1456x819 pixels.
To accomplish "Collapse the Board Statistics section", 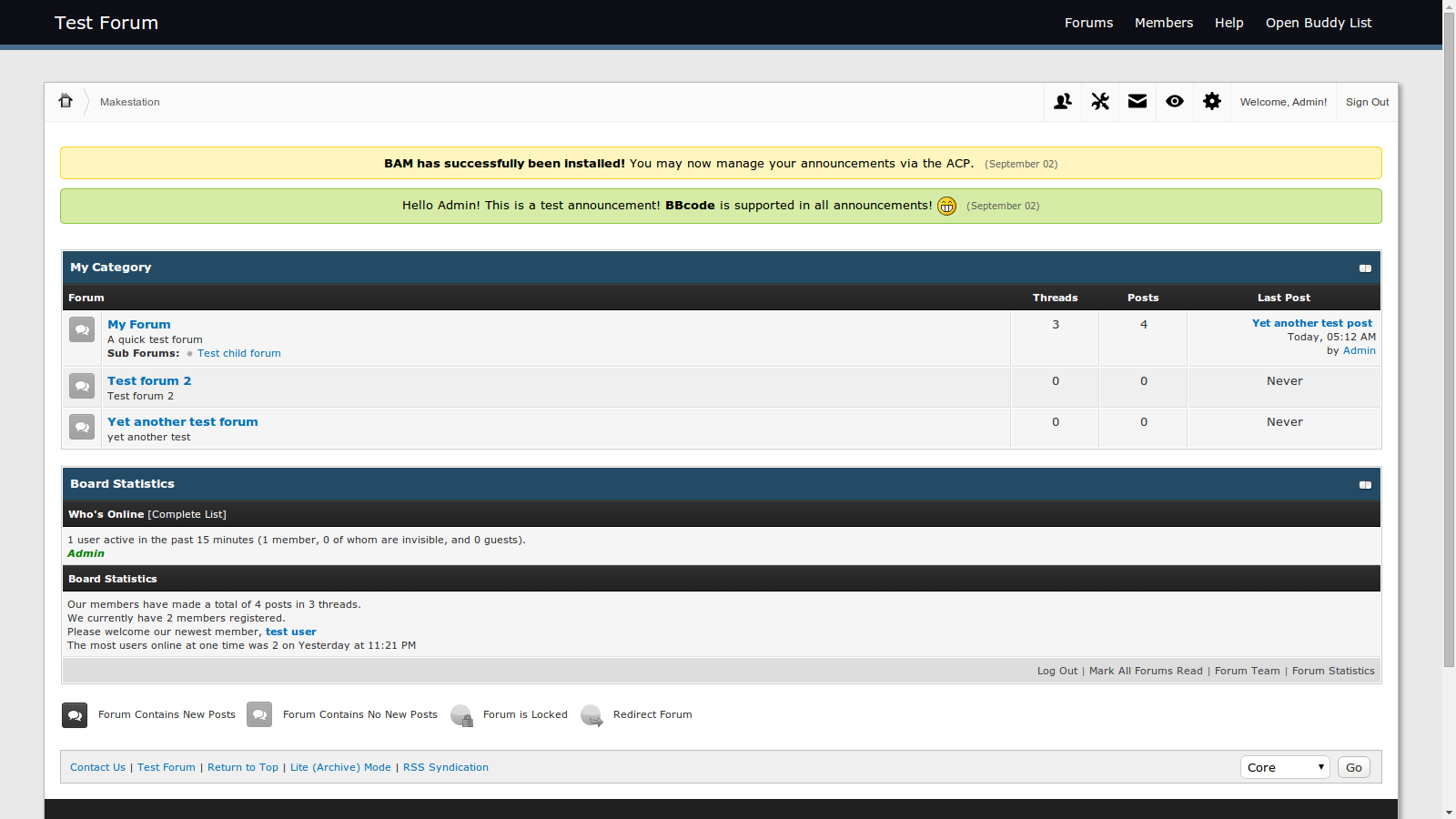I will point(1365,485).
